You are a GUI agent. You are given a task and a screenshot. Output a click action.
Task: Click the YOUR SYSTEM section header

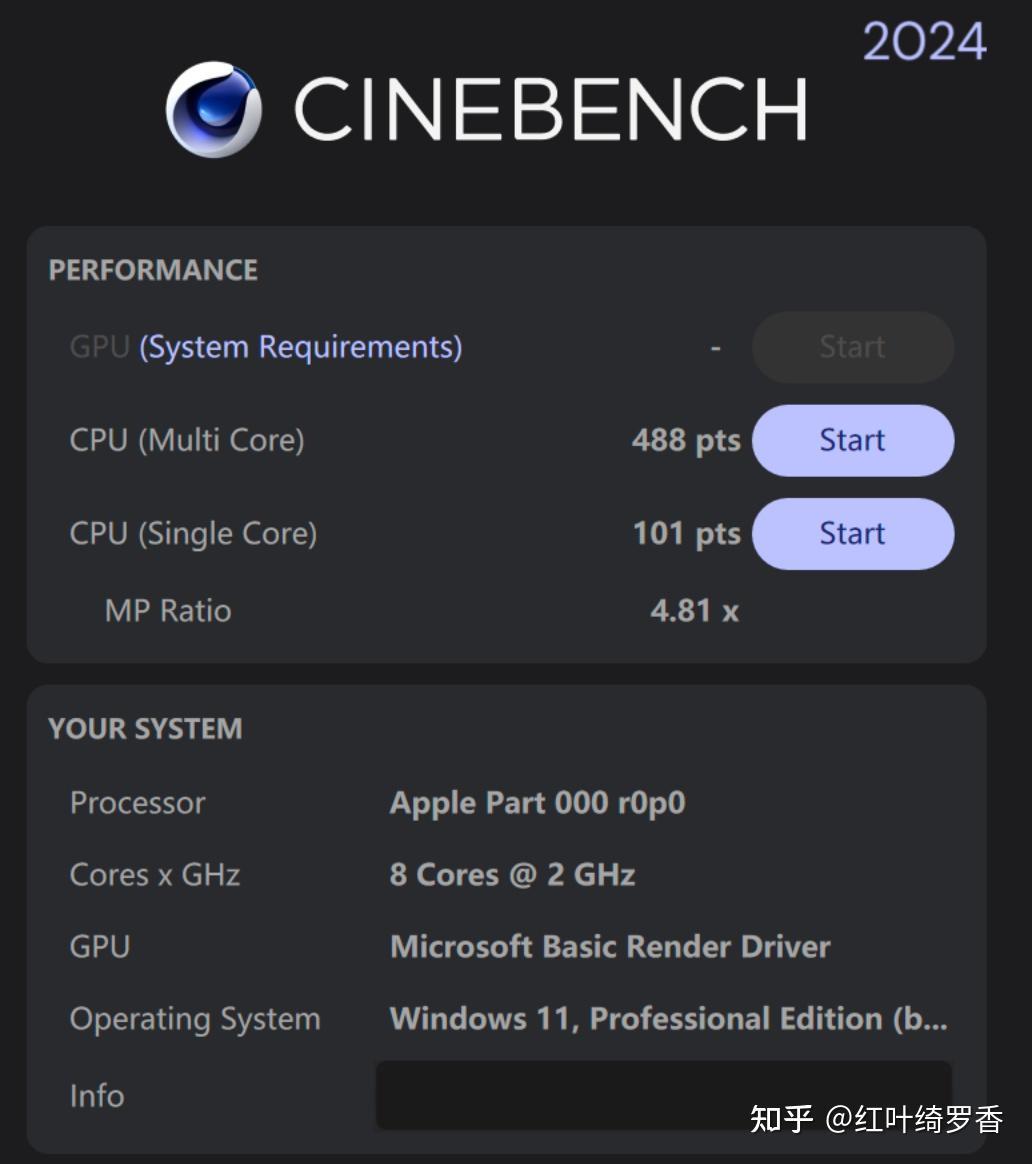144,729
